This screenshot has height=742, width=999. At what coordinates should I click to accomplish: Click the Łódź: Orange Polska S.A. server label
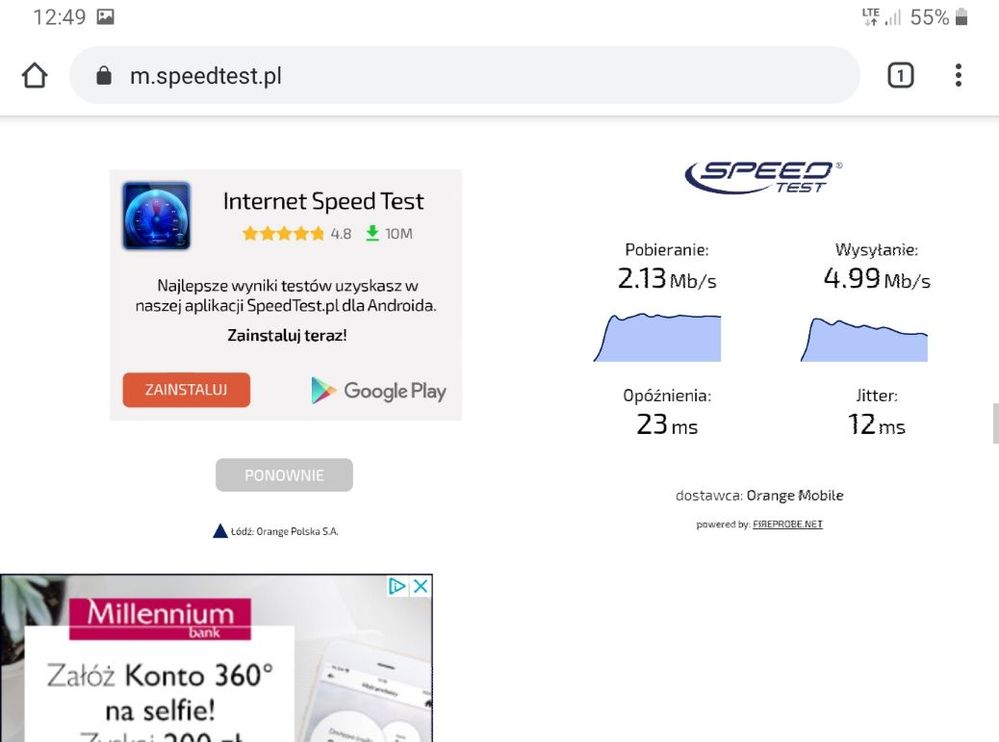[284, 531]
